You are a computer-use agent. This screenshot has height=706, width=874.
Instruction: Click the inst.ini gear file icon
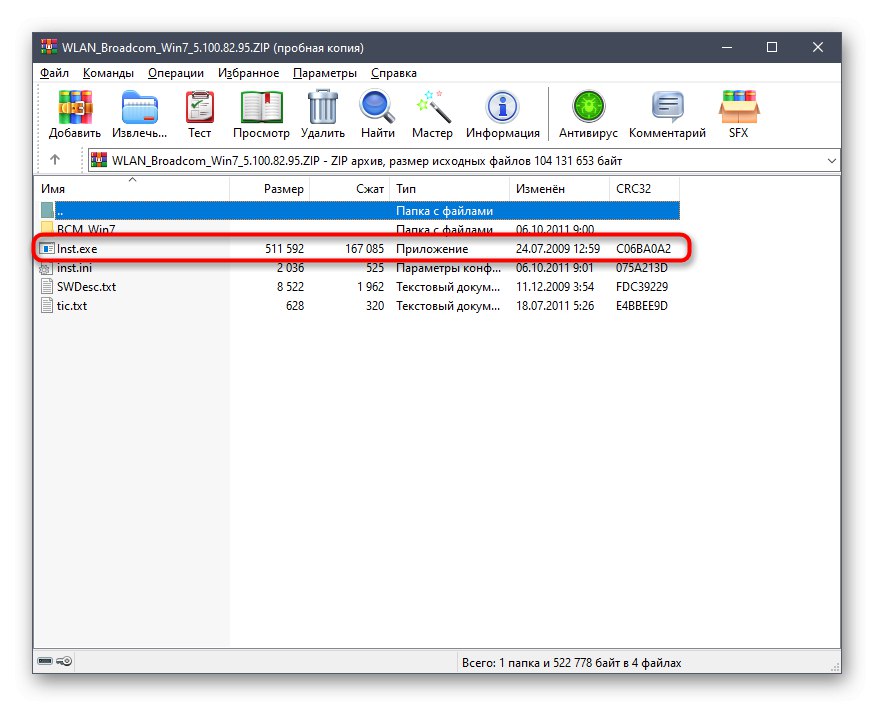(x=45, y=268)
